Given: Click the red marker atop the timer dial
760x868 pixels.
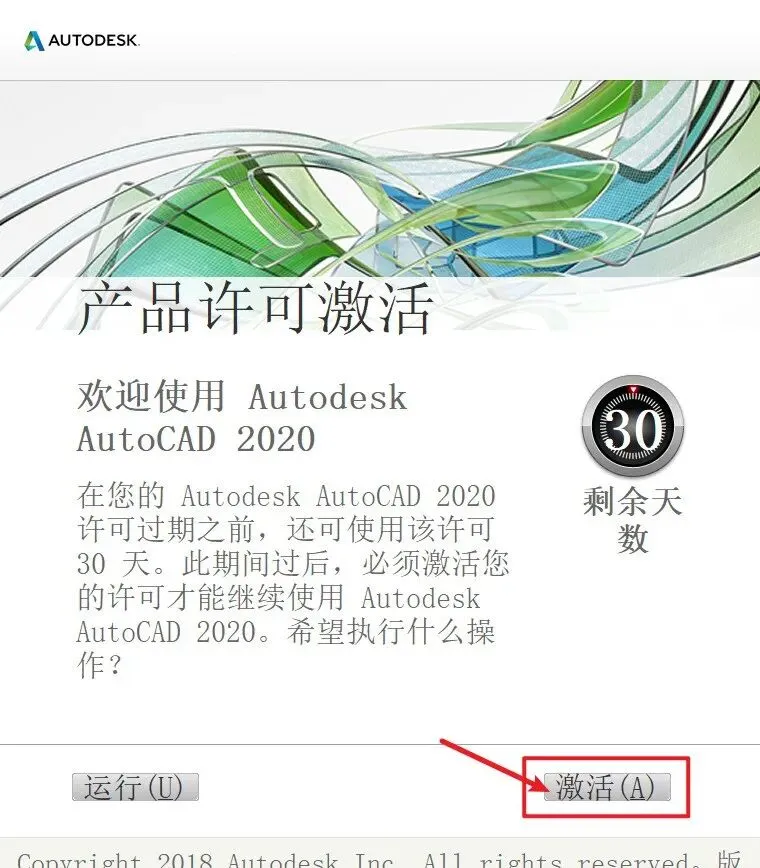Looking at the screenshot, I should (633, 390).
